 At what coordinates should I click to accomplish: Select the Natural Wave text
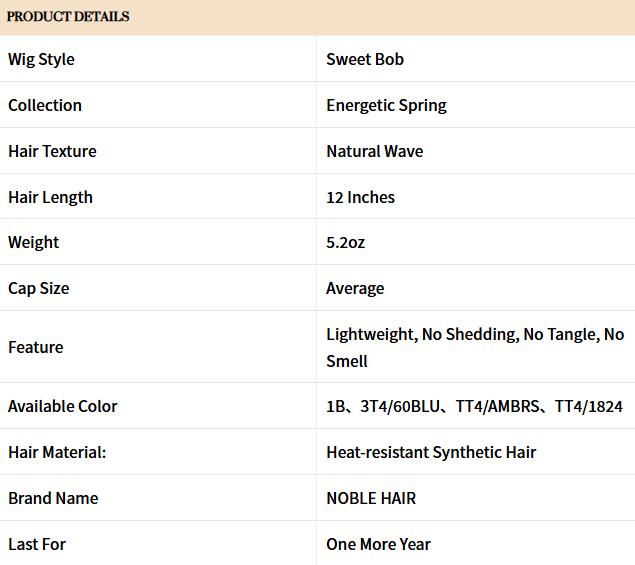coord(374,151)
